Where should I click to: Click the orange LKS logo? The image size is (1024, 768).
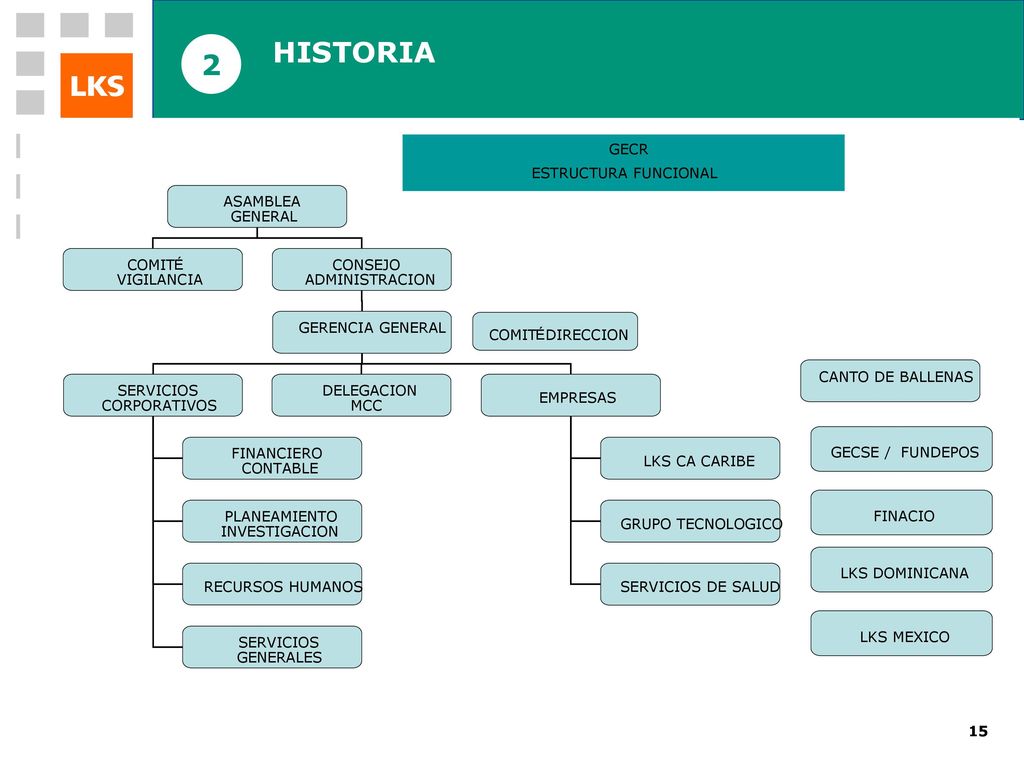point(97,86)
